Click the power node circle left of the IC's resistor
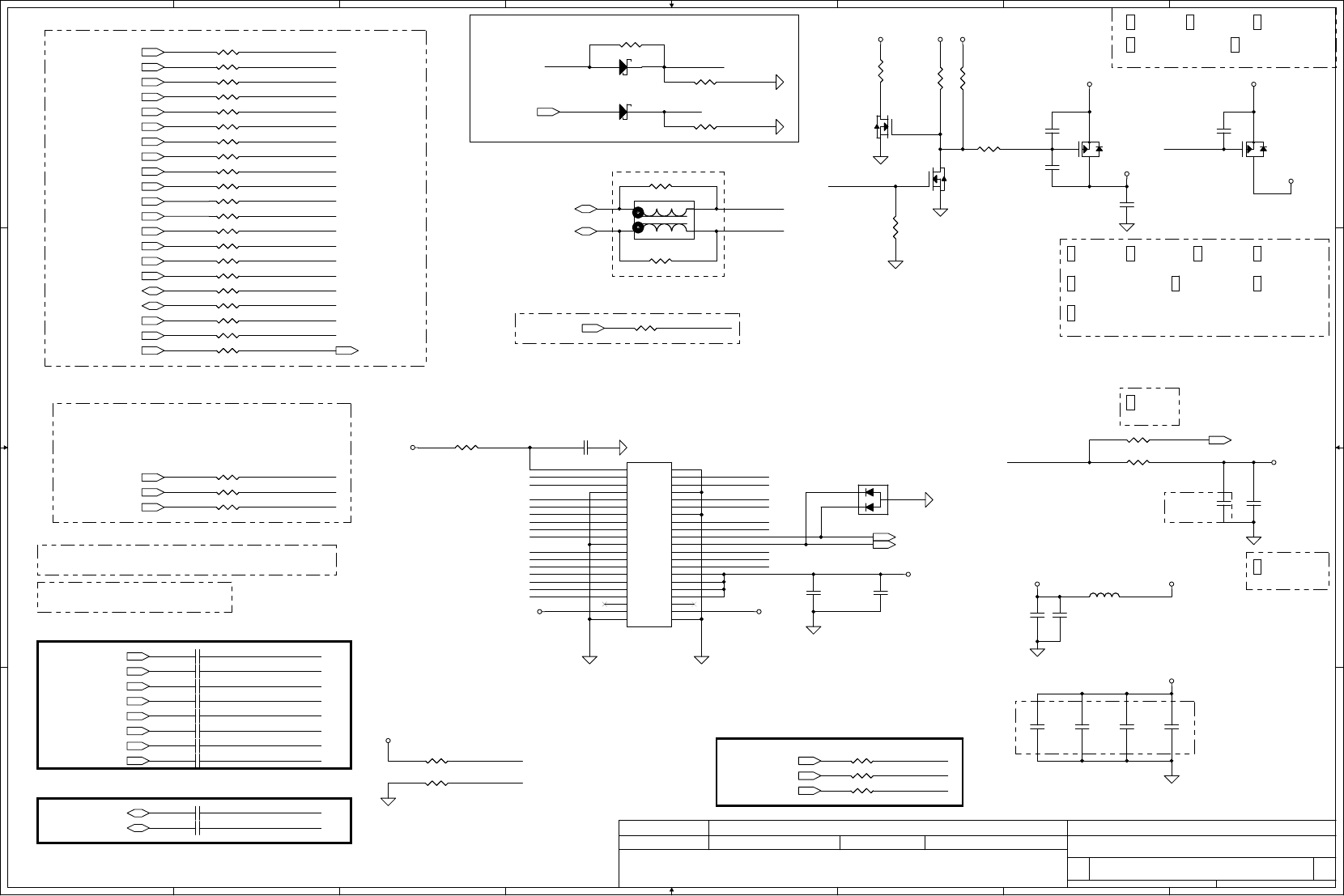1344x896 pixels. pos(413,448)
